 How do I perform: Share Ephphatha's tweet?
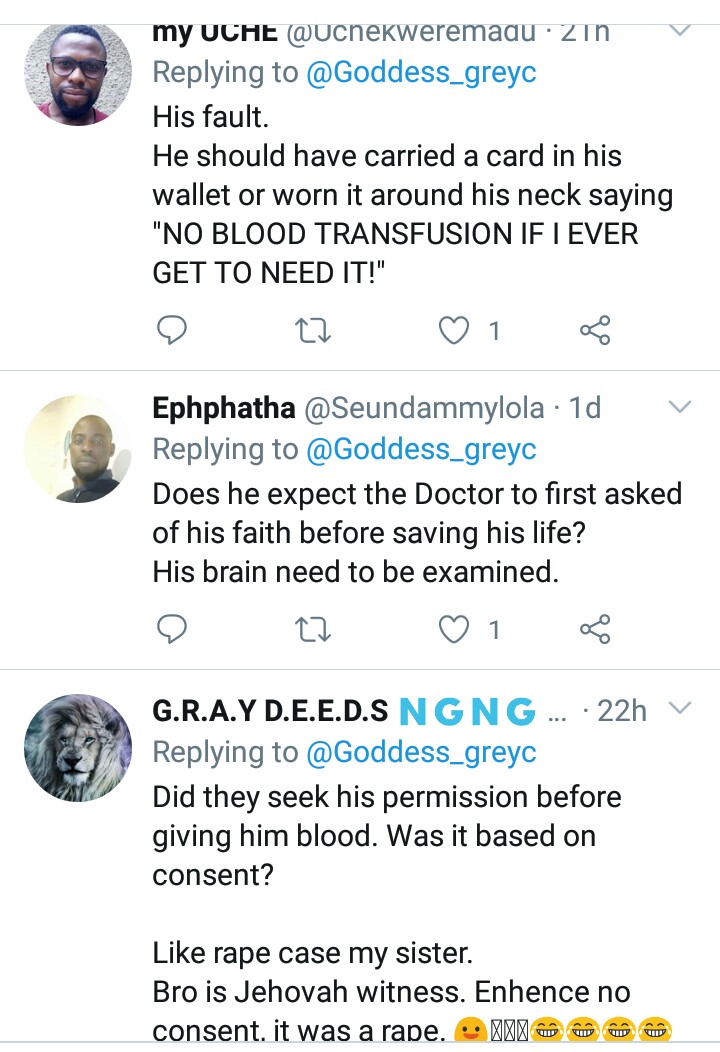coord(595,628)
